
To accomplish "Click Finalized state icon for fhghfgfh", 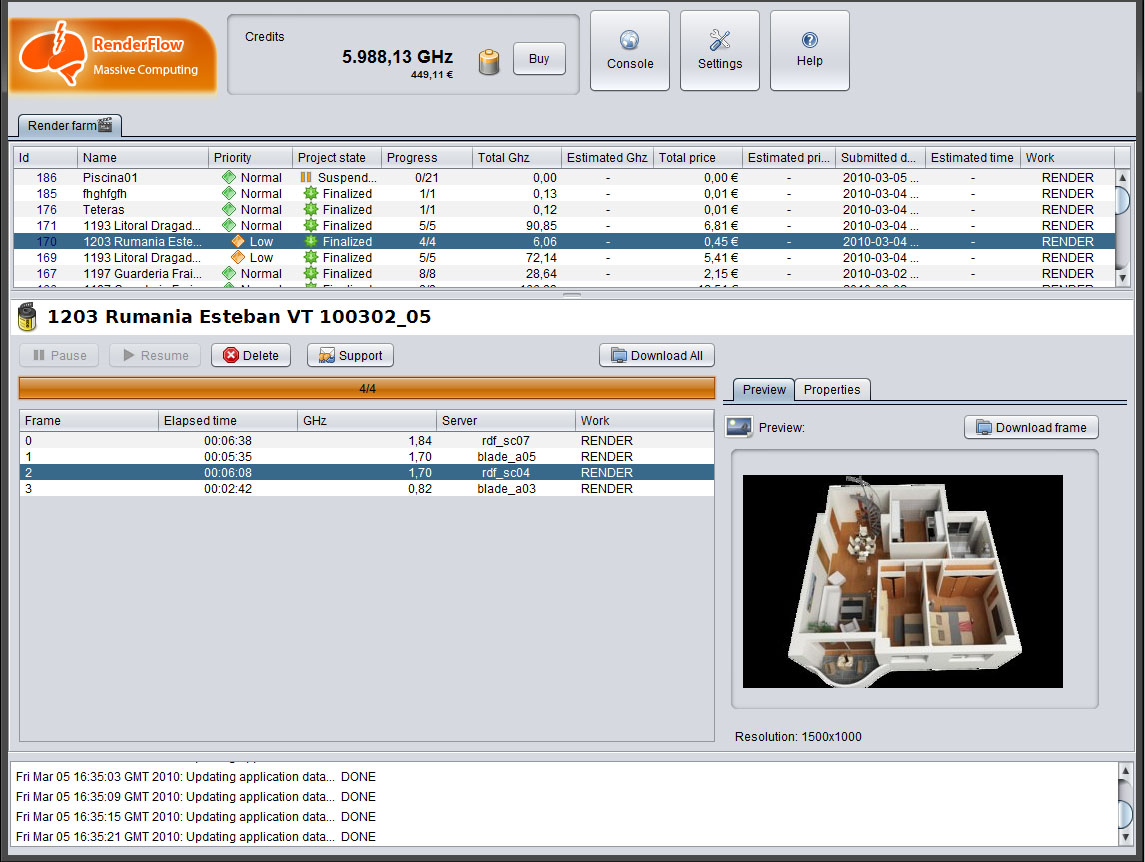I will pos(310,193).
